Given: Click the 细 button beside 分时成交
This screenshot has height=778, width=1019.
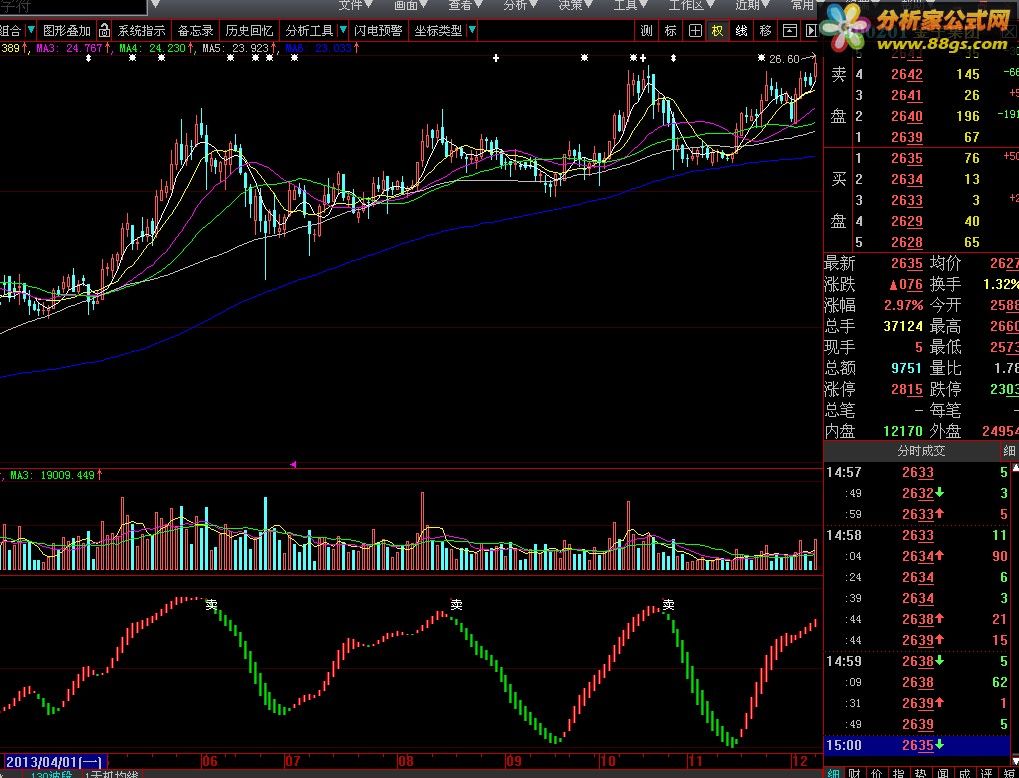Looking at the screenshot, I should pyautogui.click(x=1010, y=450).
